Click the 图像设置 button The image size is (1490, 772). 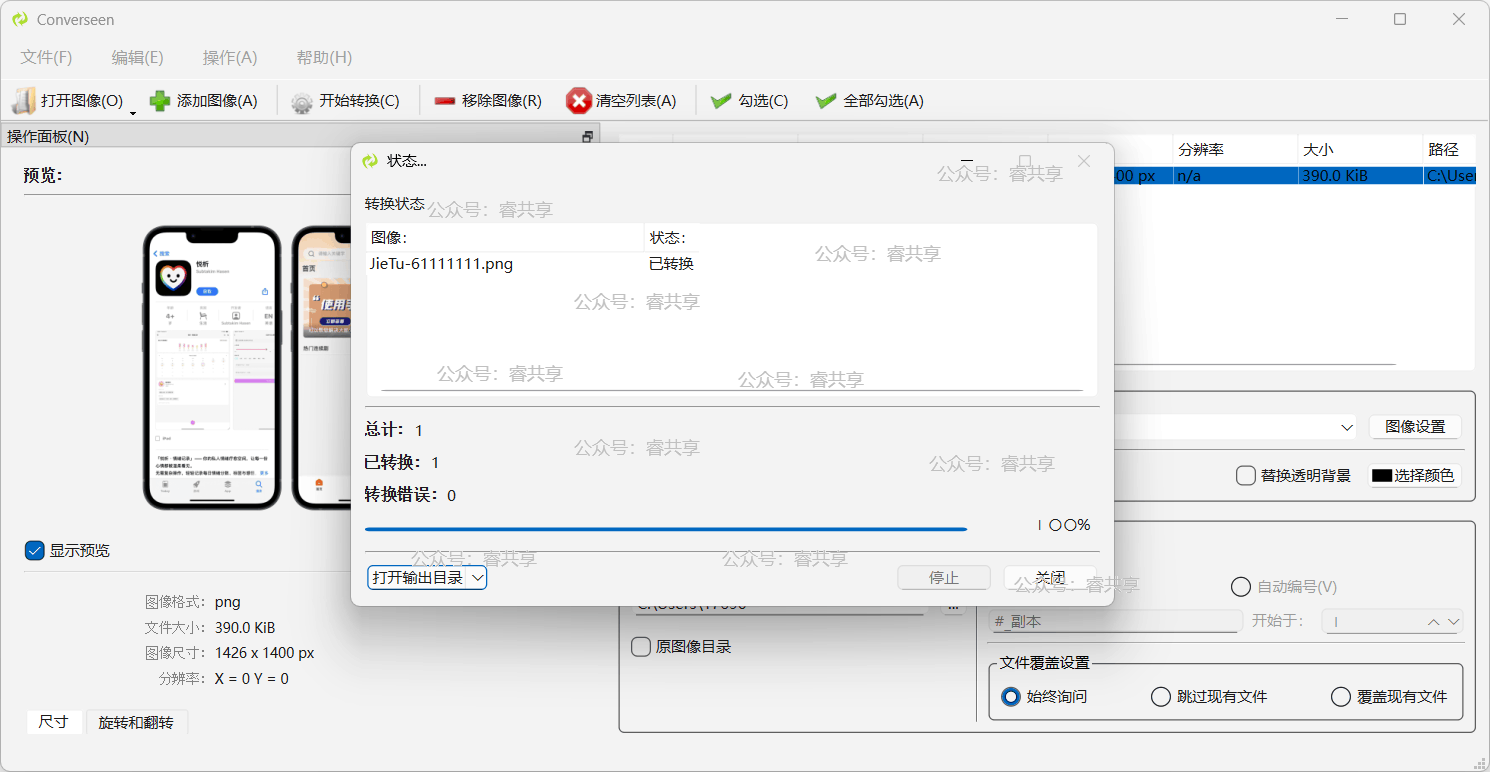click(1415, 427)
